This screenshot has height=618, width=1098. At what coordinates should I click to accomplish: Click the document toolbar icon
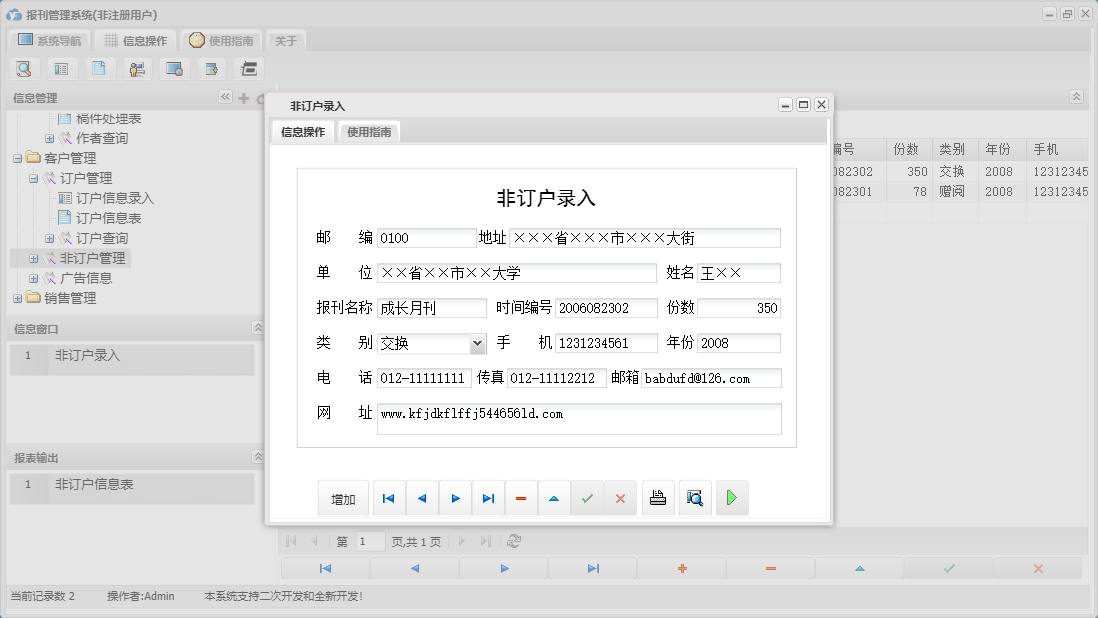98,68
